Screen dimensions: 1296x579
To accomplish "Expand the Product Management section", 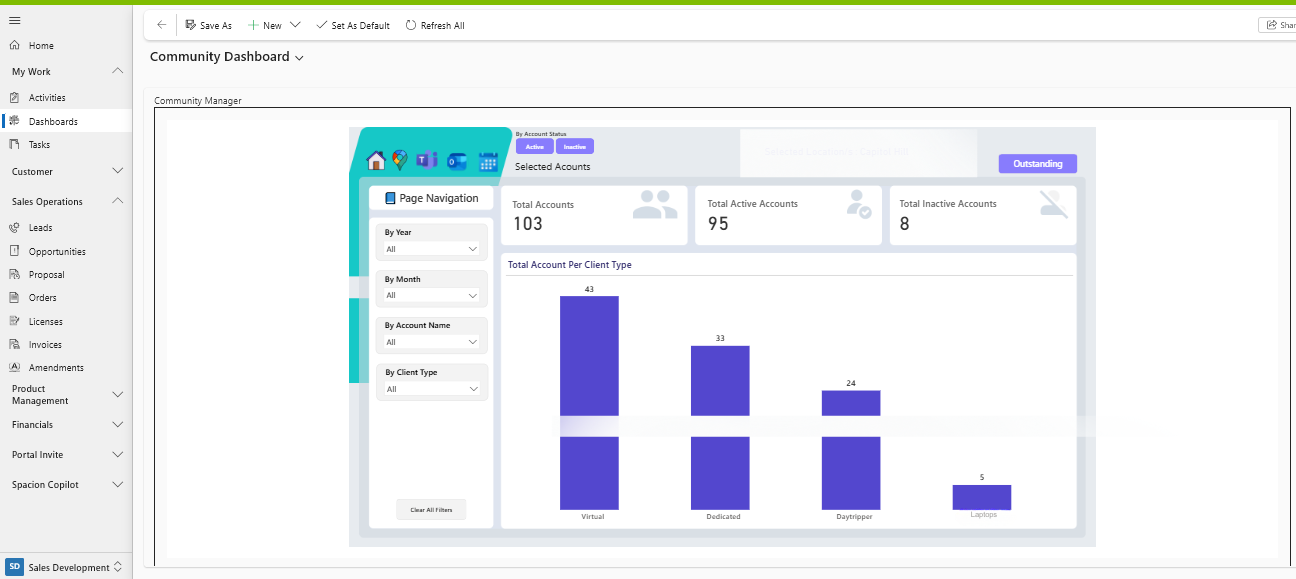I will click(117, 395).
